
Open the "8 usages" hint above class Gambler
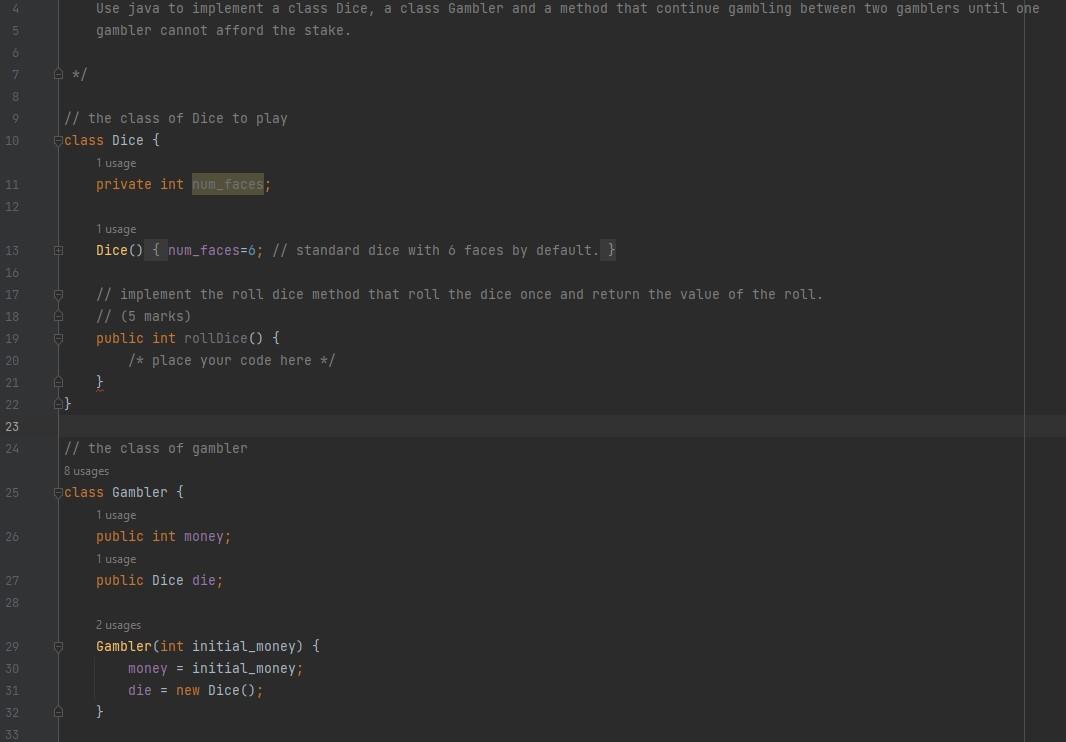click(87, 470)
